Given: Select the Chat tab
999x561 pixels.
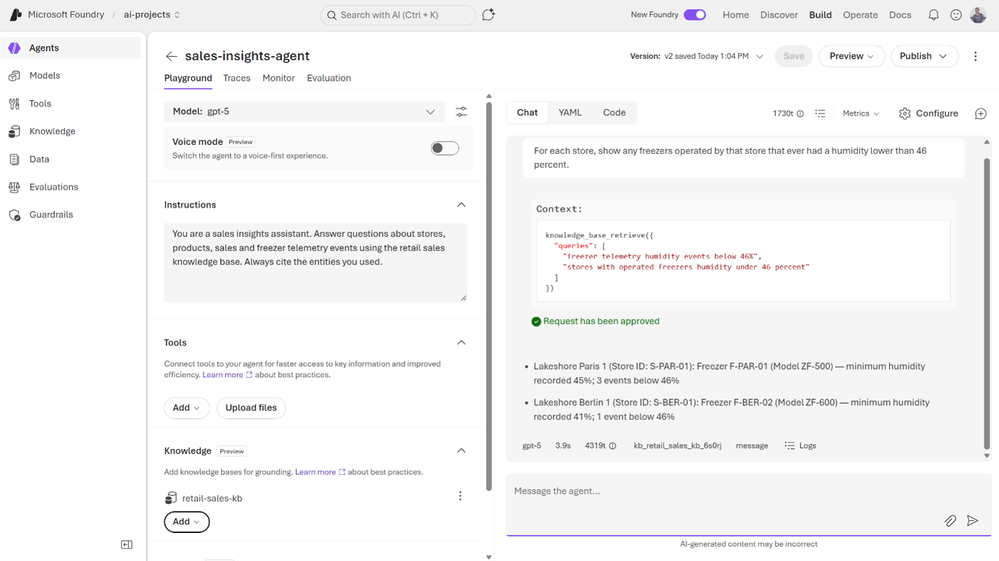Looking at the screenshot, I should click(x=527, y=113).
